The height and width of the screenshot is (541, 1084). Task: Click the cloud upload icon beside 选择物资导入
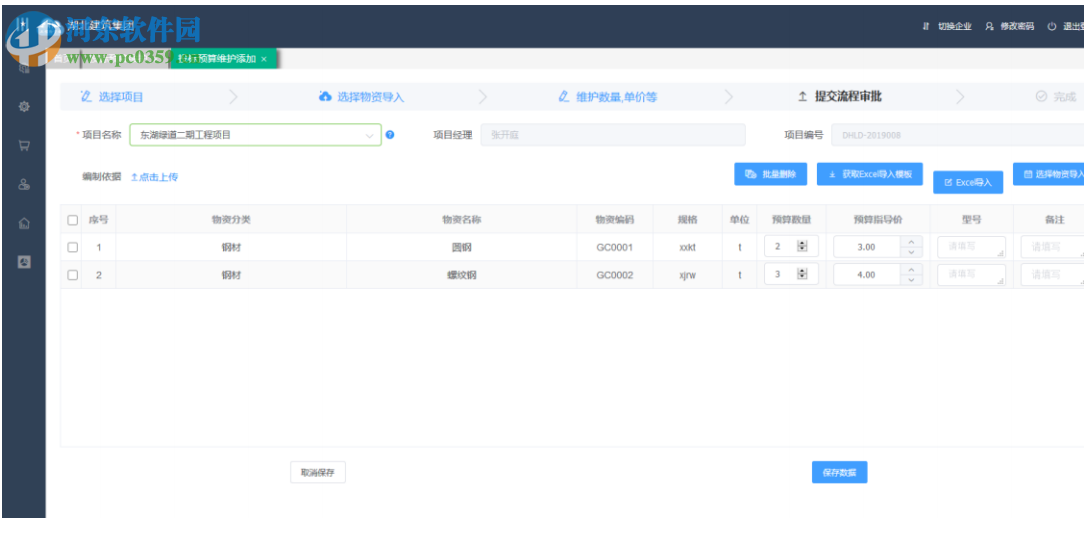pyautogui.click(x=325, y=97)
